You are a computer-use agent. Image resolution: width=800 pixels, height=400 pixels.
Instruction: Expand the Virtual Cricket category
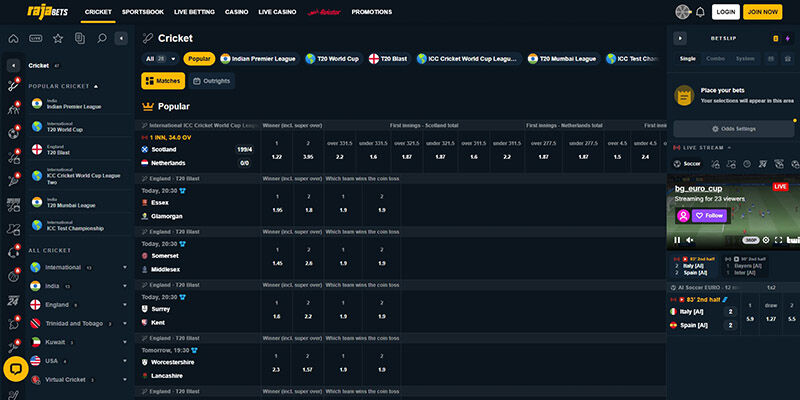click(x=125, y=380)
